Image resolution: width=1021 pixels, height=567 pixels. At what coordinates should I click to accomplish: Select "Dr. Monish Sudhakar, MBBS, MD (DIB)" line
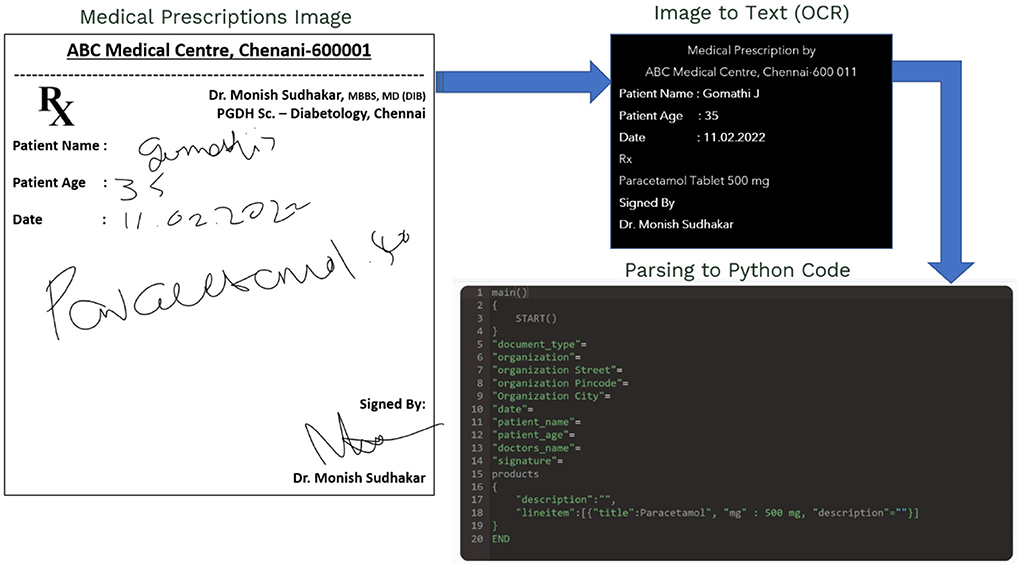317,96
